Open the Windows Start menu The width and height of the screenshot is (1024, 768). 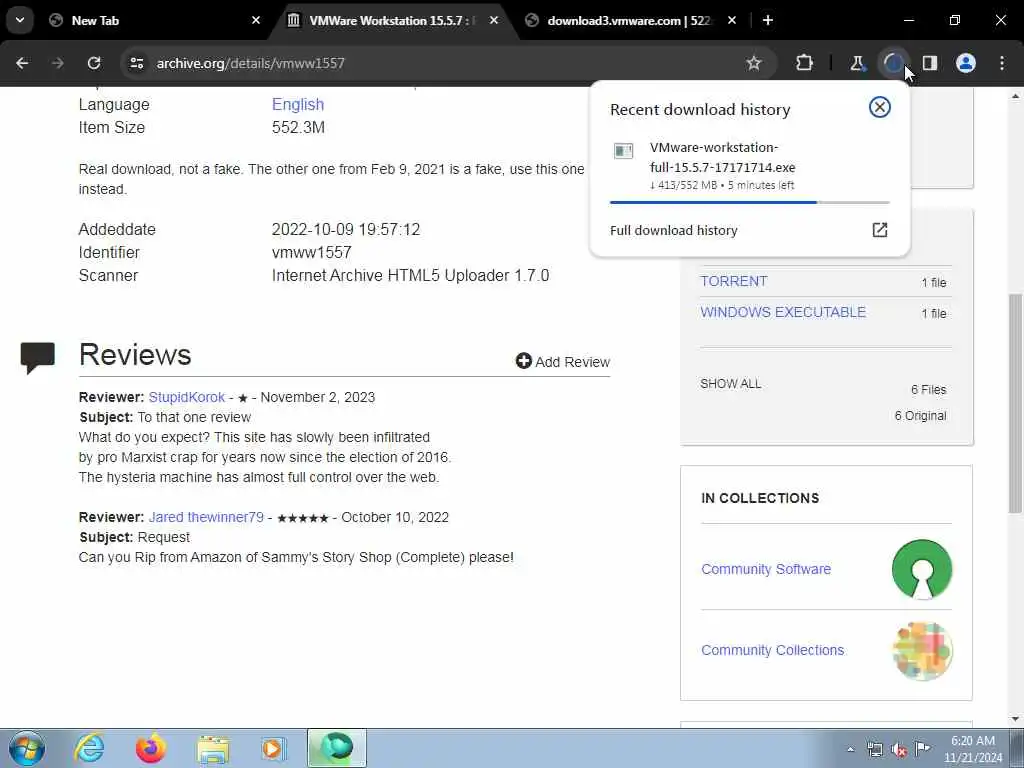(x=27, y=748)
